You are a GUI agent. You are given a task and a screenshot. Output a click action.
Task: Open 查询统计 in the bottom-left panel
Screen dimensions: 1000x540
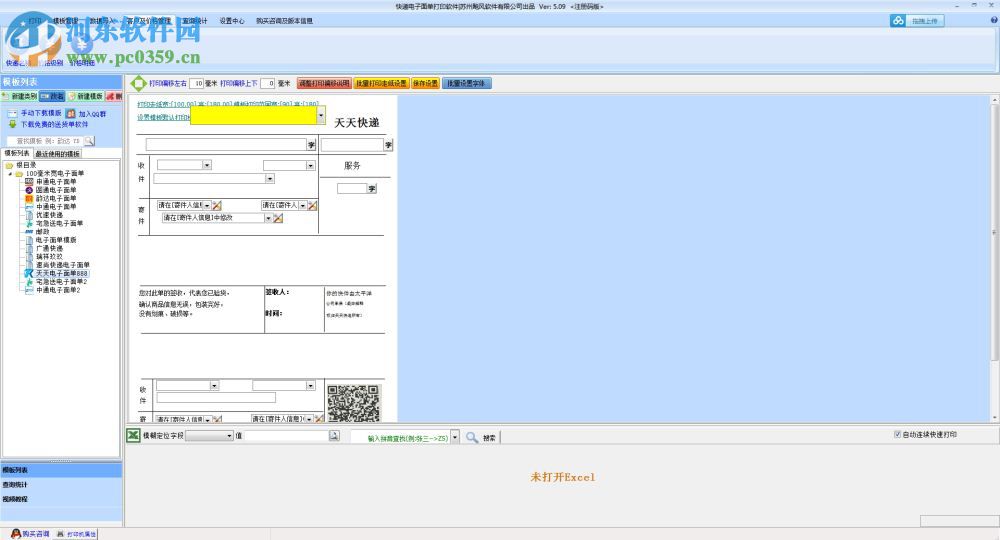(x=61, y=485)
